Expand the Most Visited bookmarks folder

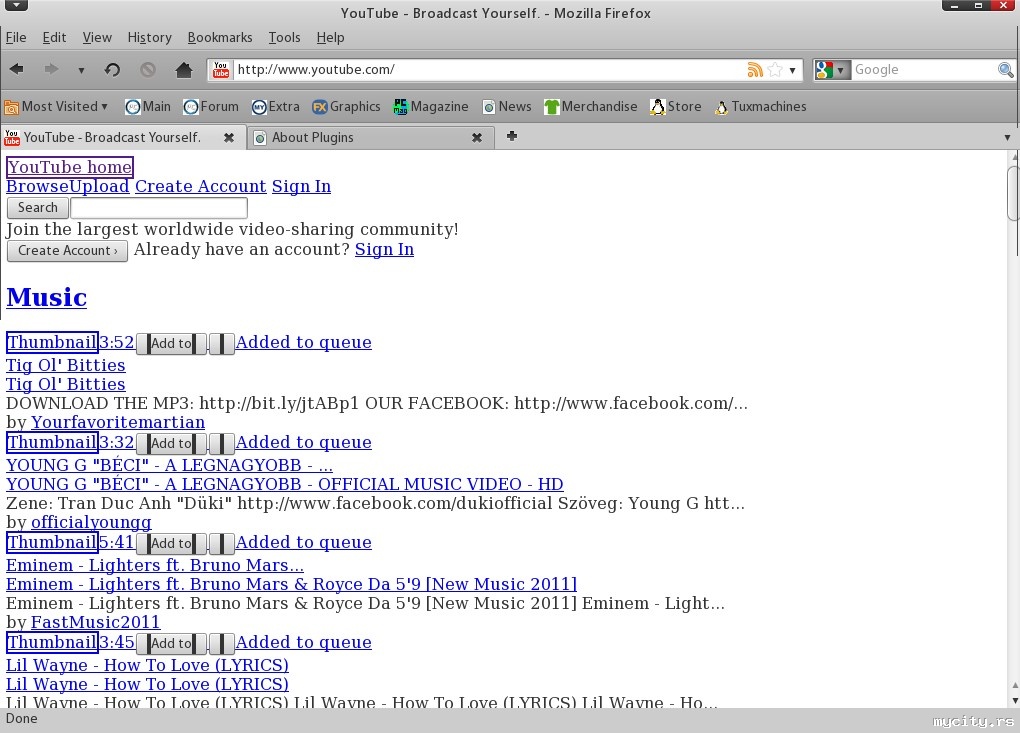56,107
